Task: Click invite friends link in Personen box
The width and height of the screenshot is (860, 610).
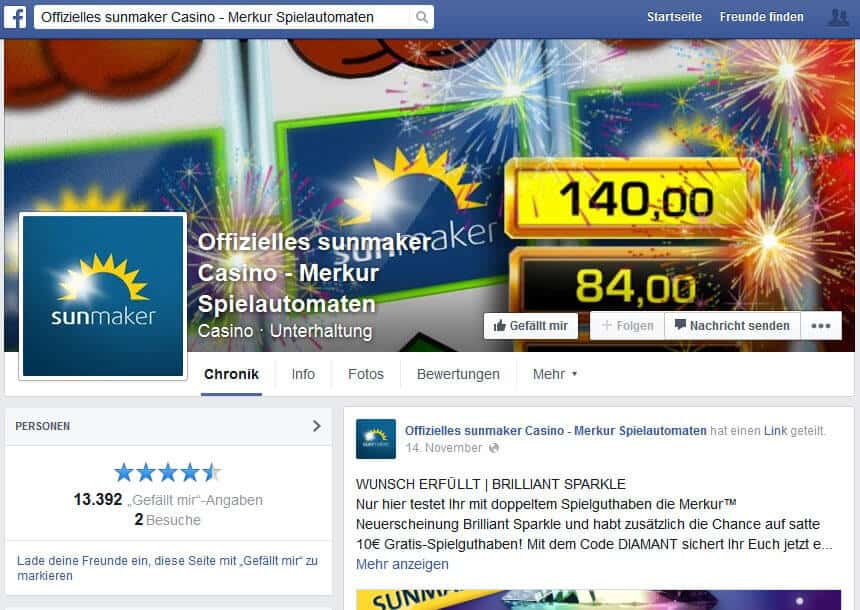Action: click(x=167, y=568)
